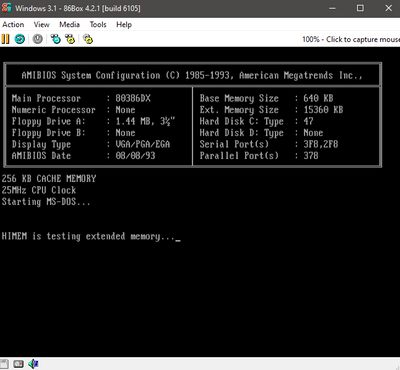Click the '15360 KB' extended memory value
Viewport: 400px width, 370px height.
323,110
